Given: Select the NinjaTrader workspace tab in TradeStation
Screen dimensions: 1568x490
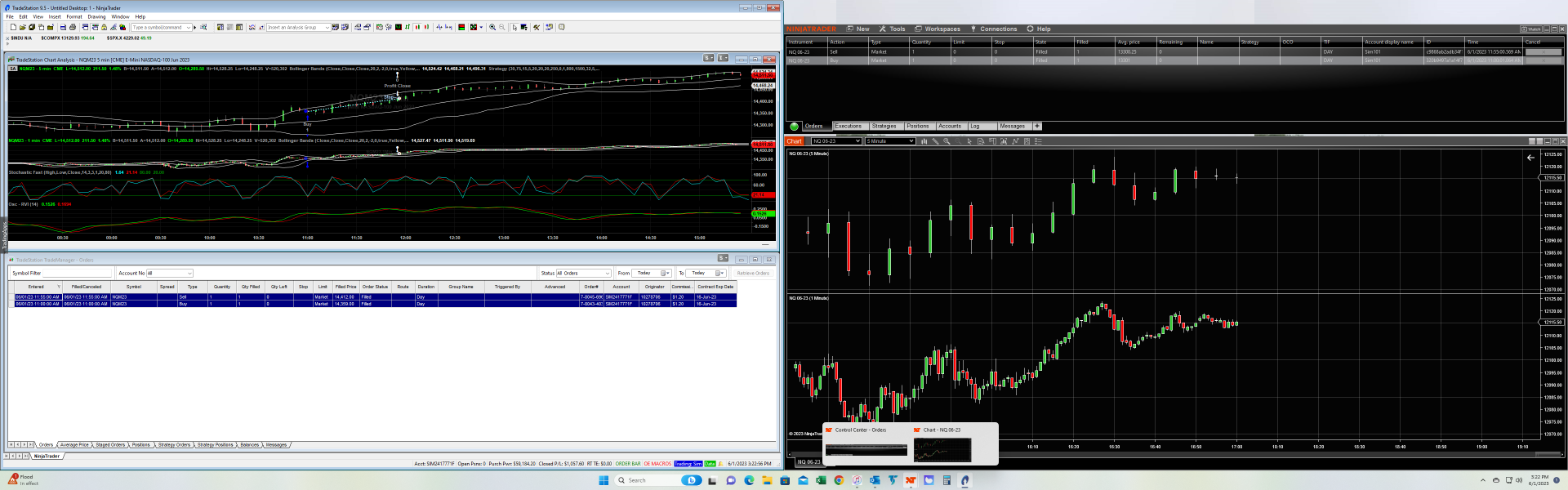Looking at the screenshot, I should coord(47,456).
